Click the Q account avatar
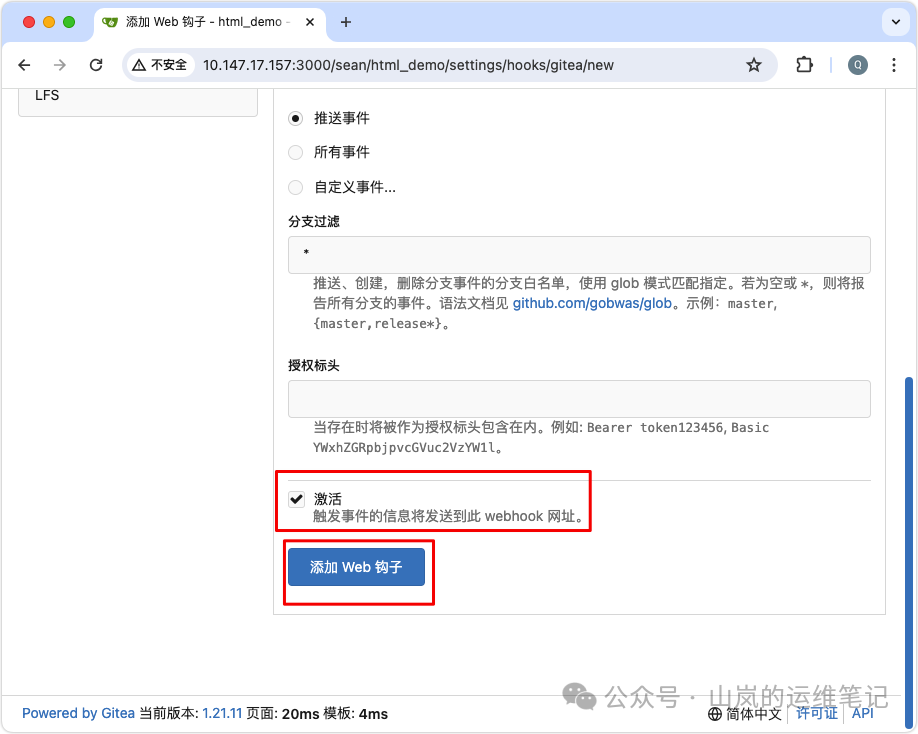The image size is (918, 734). click(x=858, y=64)
